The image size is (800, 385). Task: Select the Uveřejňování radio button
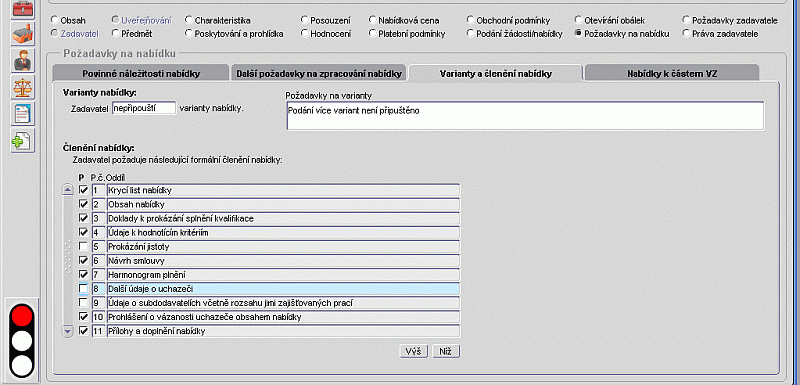point(116,21)
